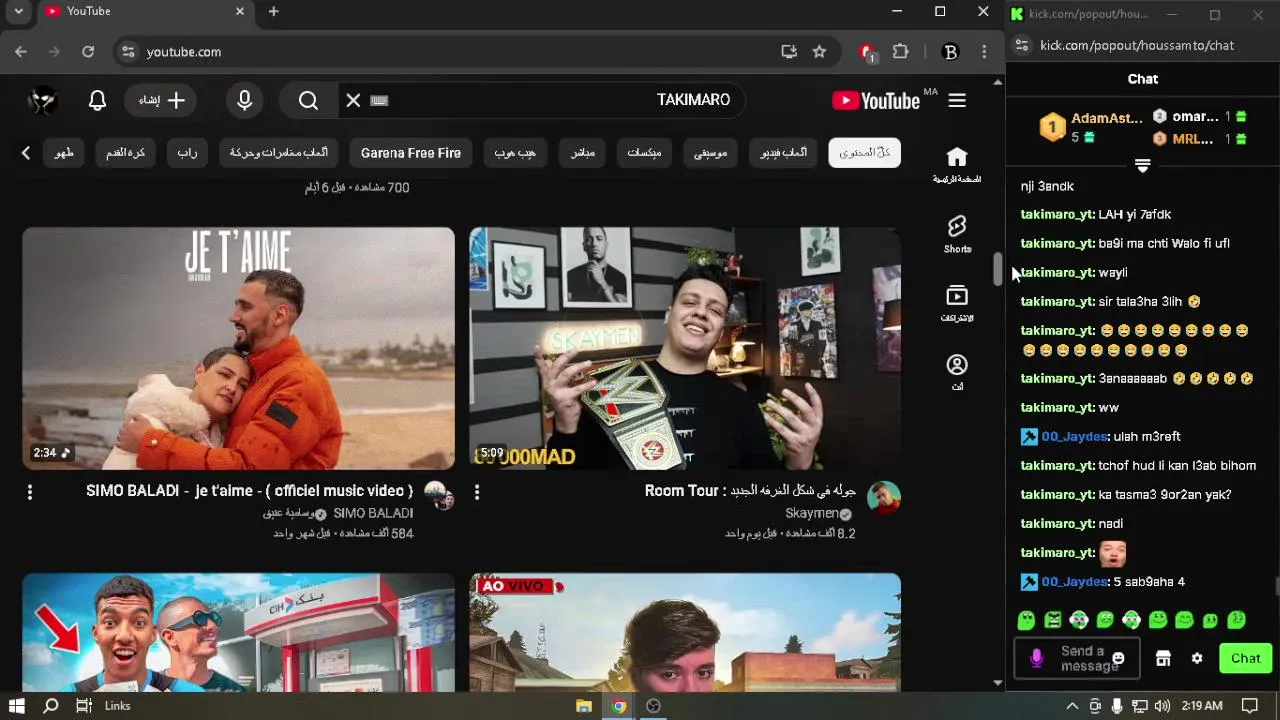1280x720 pixels.
Task: Open the You profile icon in sidebar
Action: 957,372
